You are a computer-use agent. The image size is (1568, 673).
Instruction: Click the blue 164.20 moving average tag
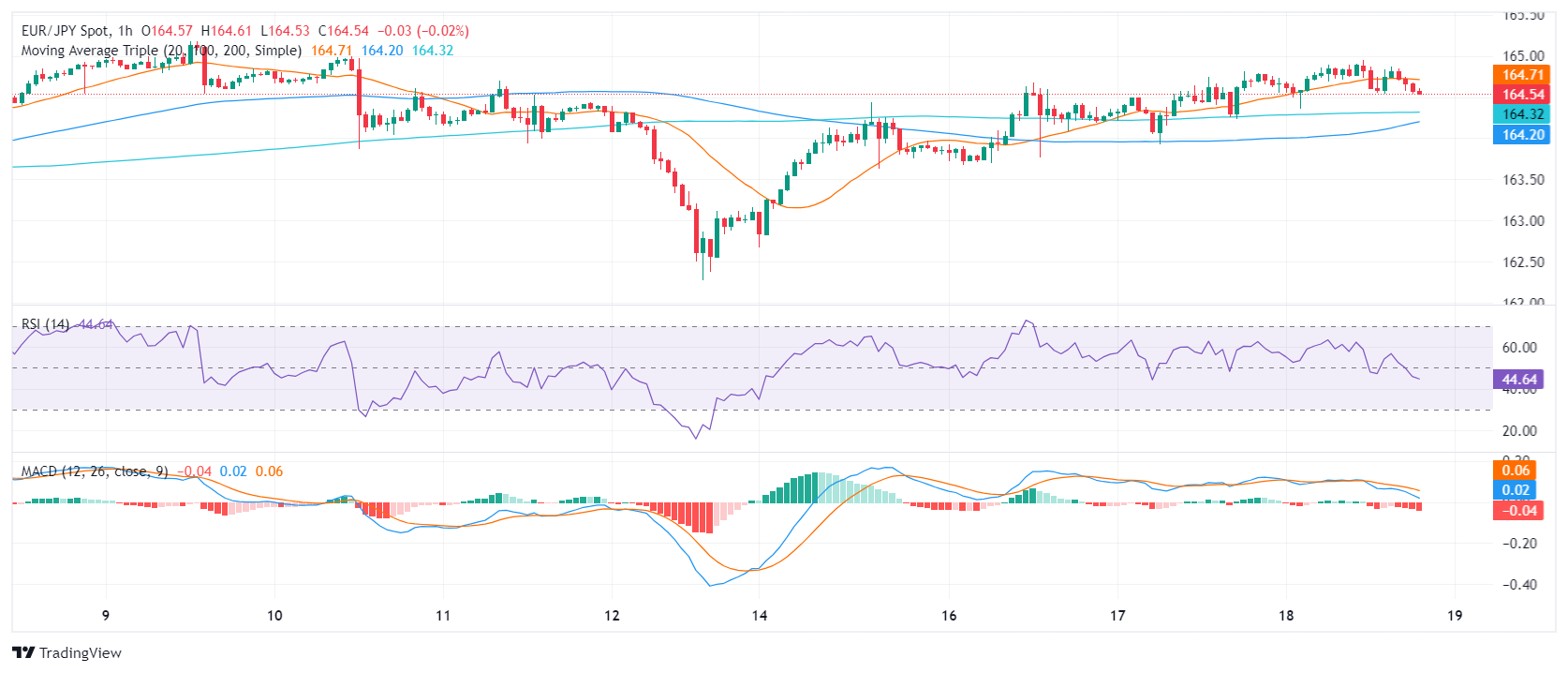1522,135
